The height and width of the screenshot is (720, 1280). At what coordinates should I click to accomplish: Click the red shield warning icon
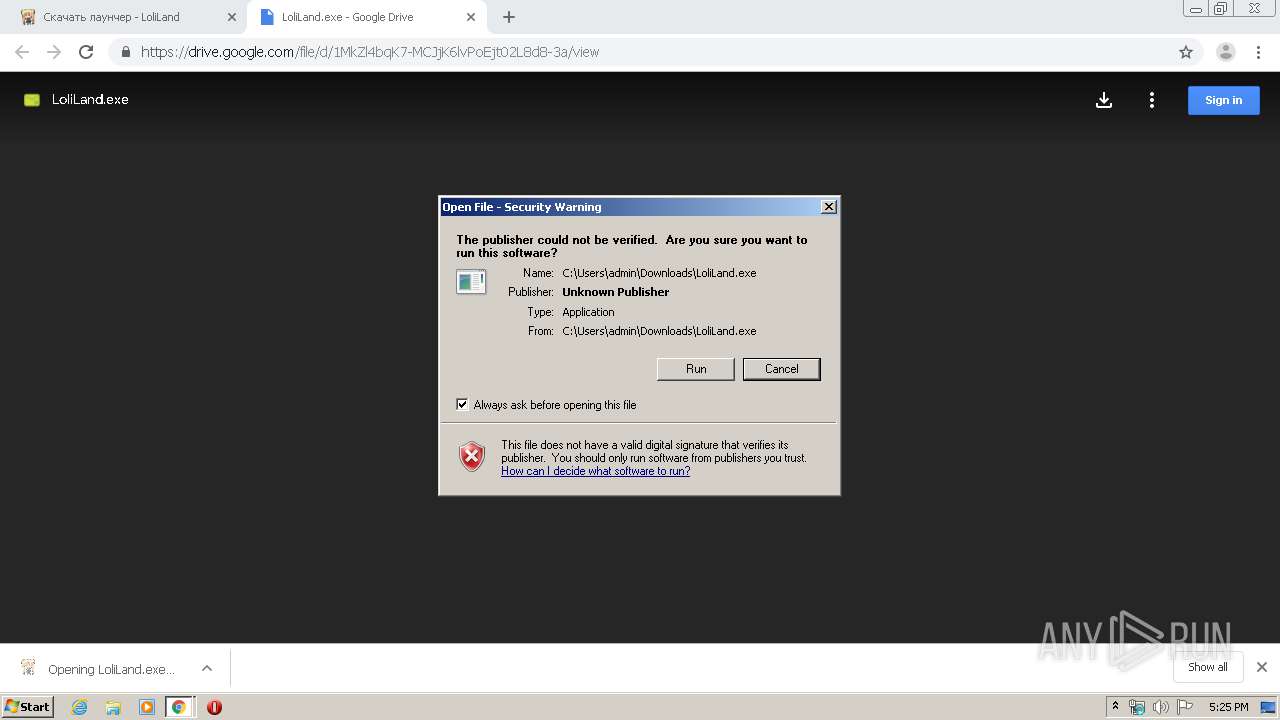click(472, 457)
